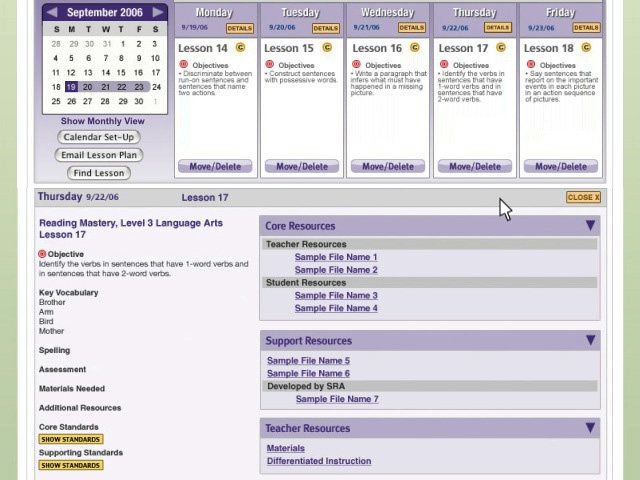640x480 pixels.
Task: Click Email Lesson Plan button
Action: [98, 155]
